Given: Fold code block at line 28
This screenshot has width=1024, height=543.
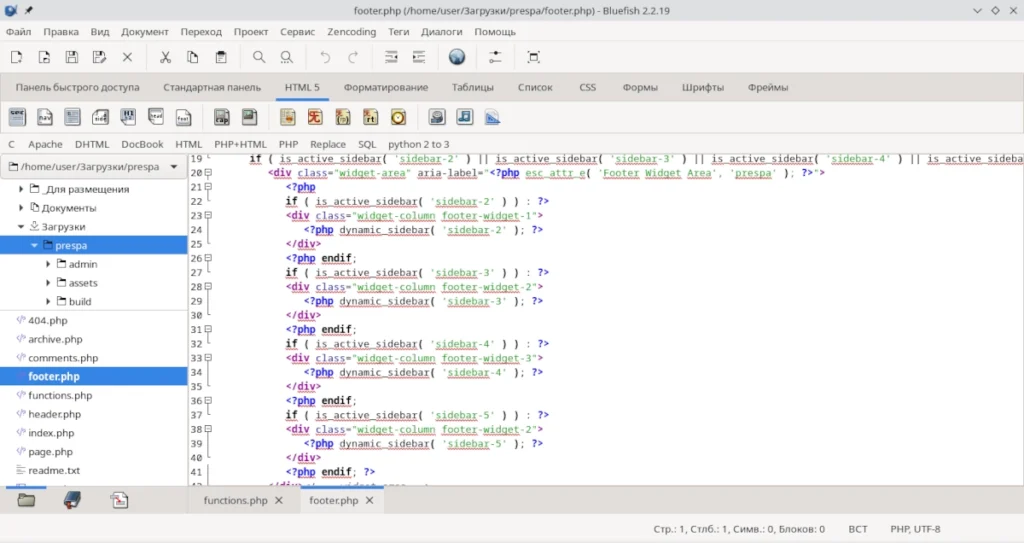Looking at the screenshot, I should click(x=208, y=286).
